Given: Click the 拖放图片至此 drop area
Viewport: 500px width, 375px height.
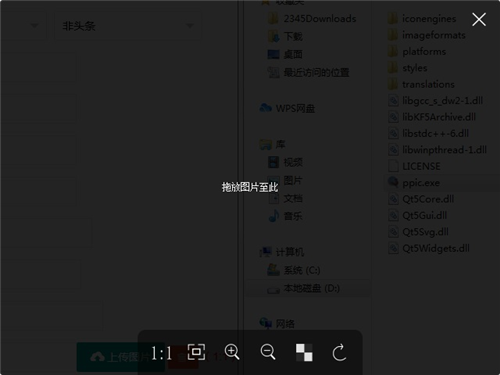Looking at the screenshot, I should [250, 187].
